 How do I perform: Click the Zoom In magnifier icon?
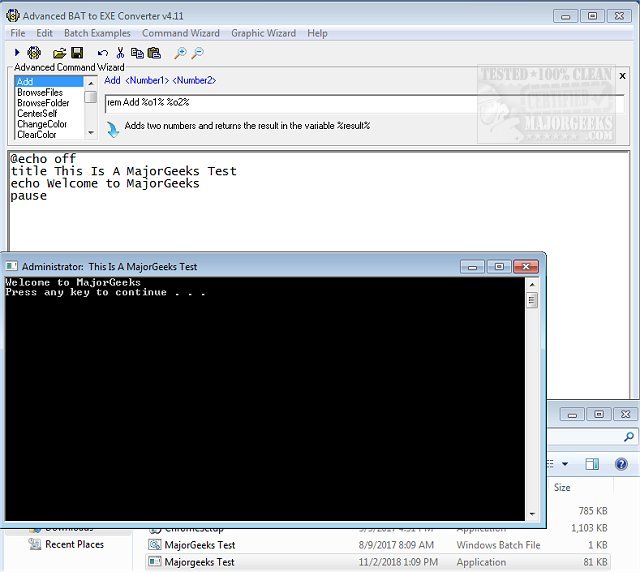(x=180, y=53)
